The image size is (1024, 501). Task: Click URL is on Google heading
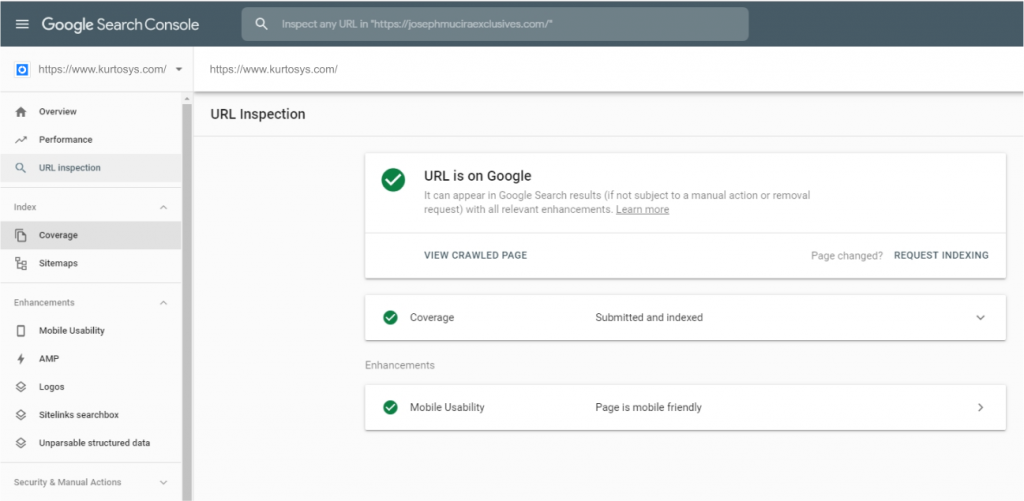[478, 176]
